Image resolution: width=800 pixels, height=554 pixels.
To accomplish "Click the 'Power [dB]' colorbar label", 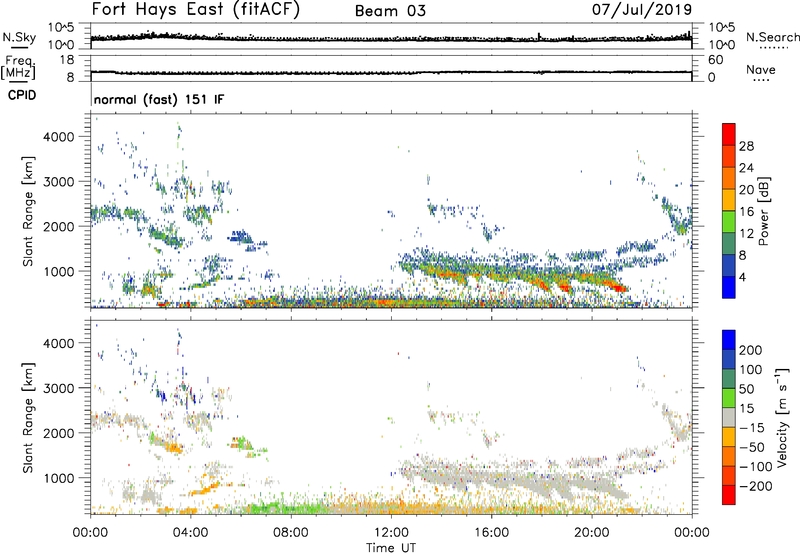I will pyautogui.click(x=763, y=211).
